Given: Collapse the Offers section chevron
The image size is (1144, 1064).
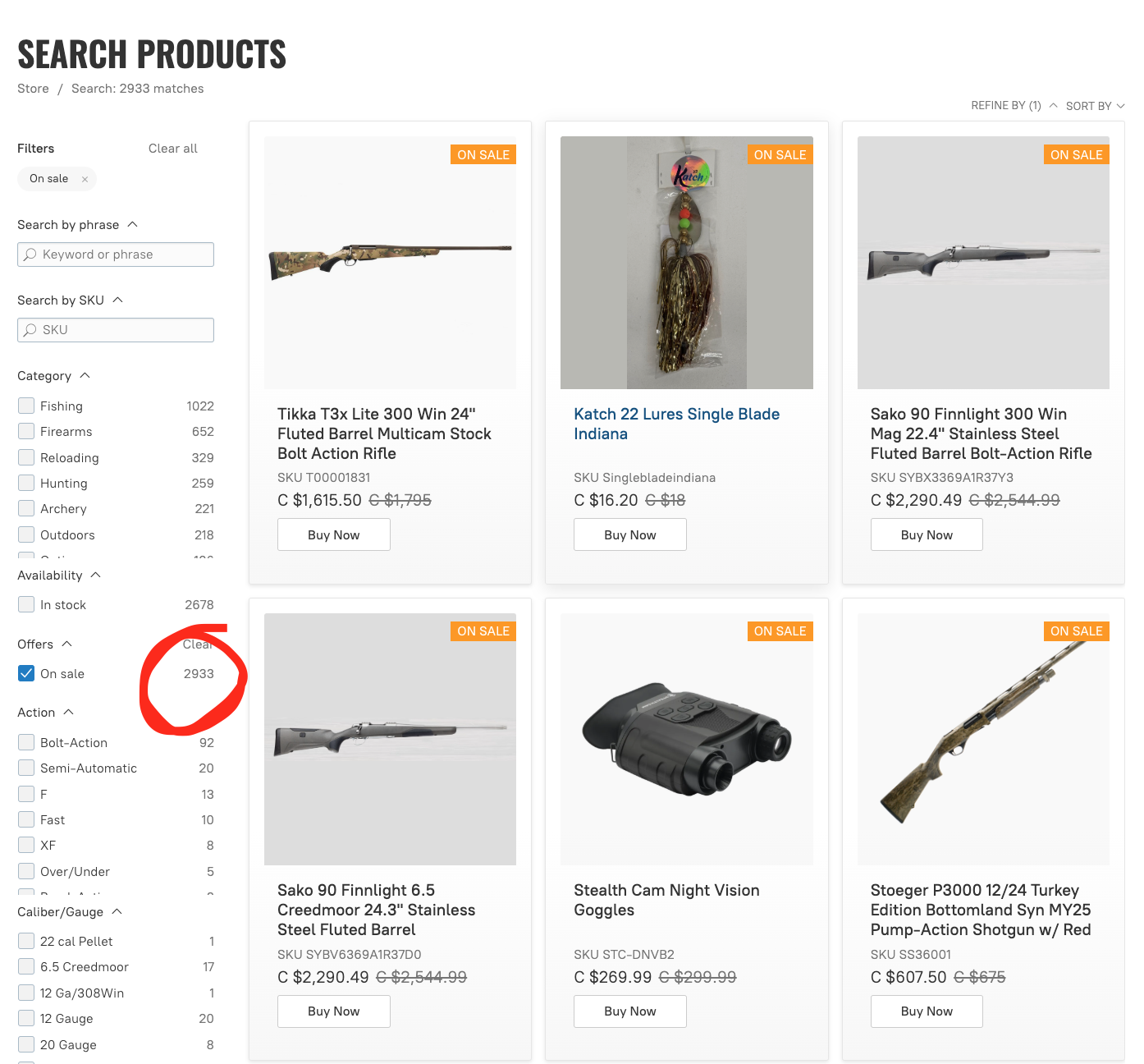Looking at the screenshot, I should [66, 644].
